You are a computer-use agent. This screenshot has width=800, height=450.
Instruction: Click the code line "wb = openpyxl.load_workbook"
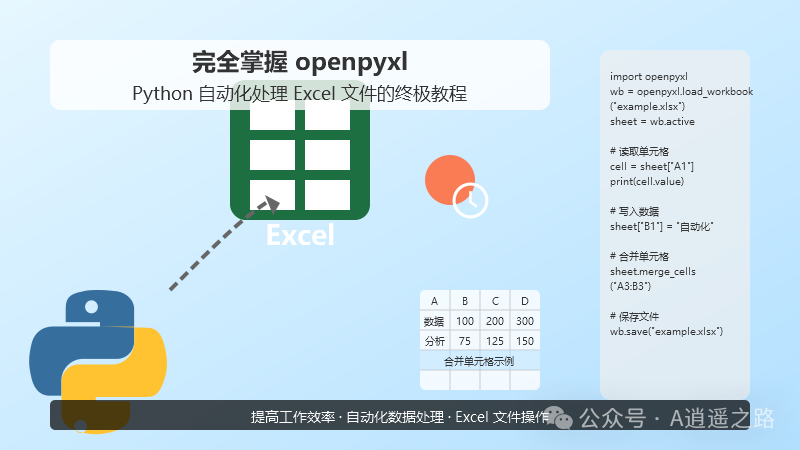(x=681, y=91)
